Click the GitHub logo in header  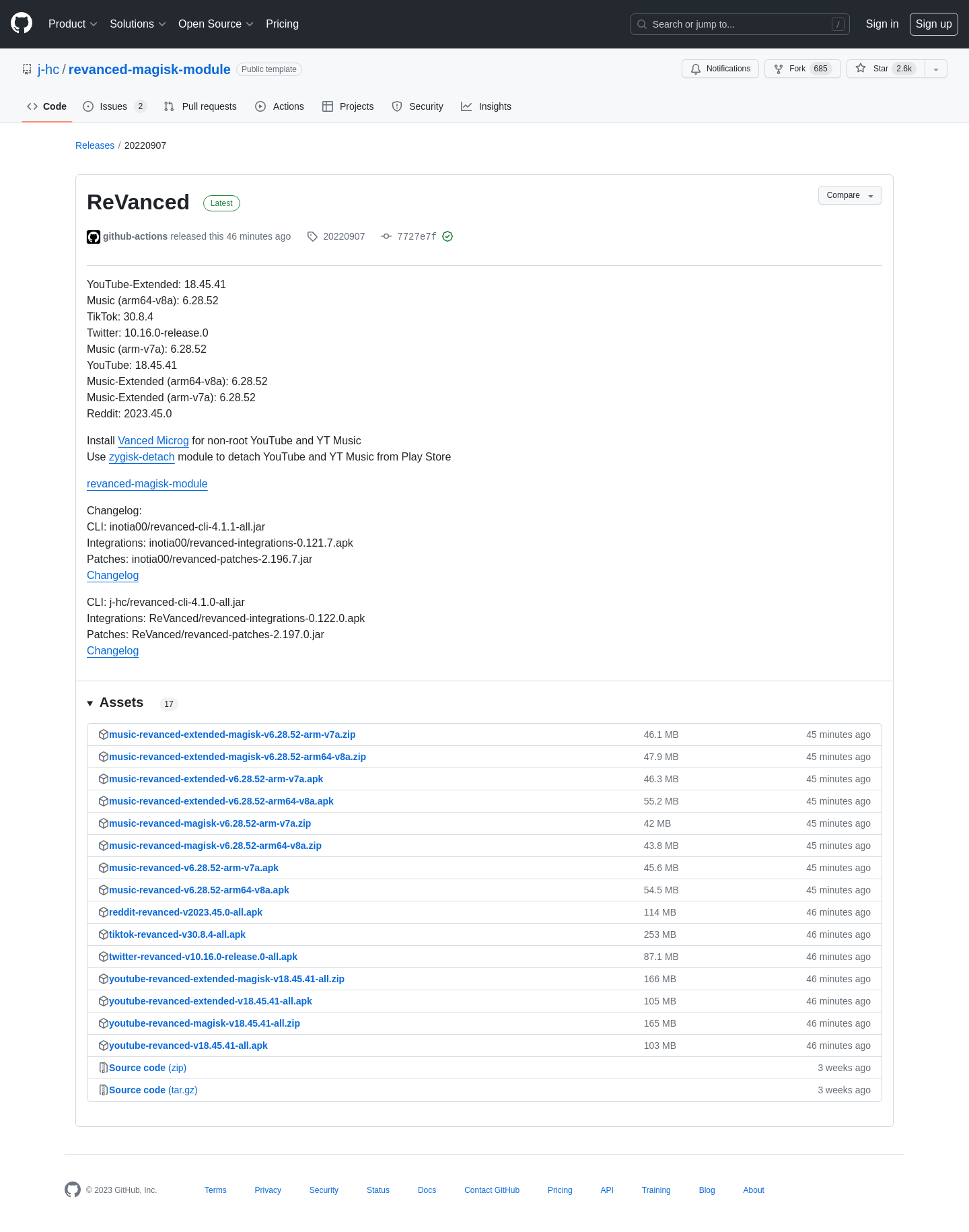pos(22,24)
